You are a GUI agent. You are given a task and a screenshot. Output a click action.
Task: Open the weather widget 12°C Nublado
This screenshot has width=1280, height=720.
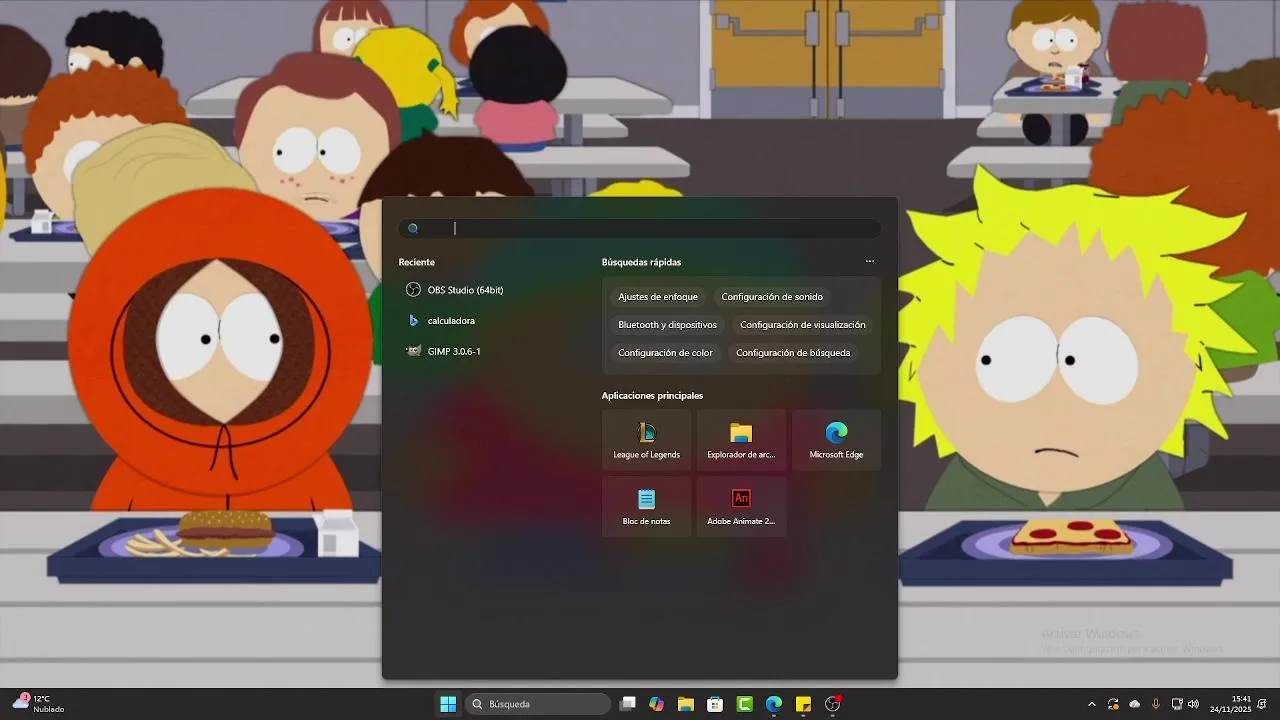pyautogui.click(x=40, y=704)
